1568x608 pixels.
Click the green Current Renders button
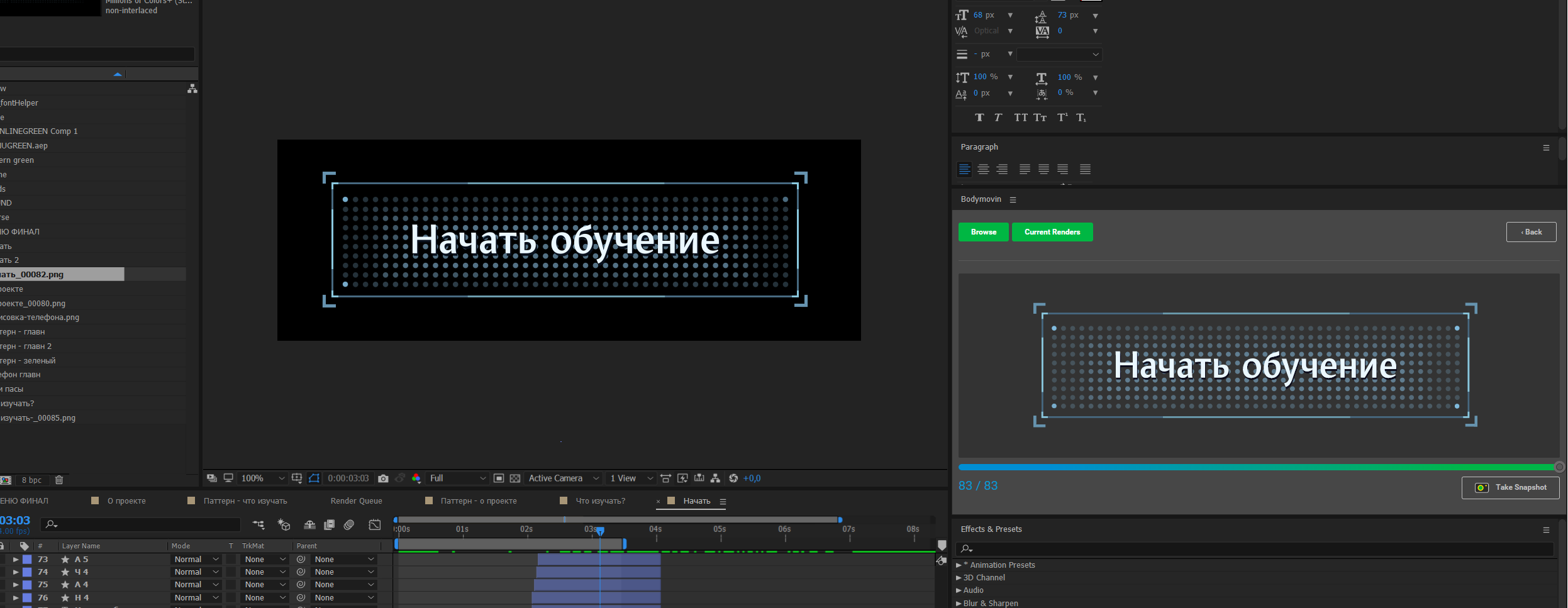1052,232
